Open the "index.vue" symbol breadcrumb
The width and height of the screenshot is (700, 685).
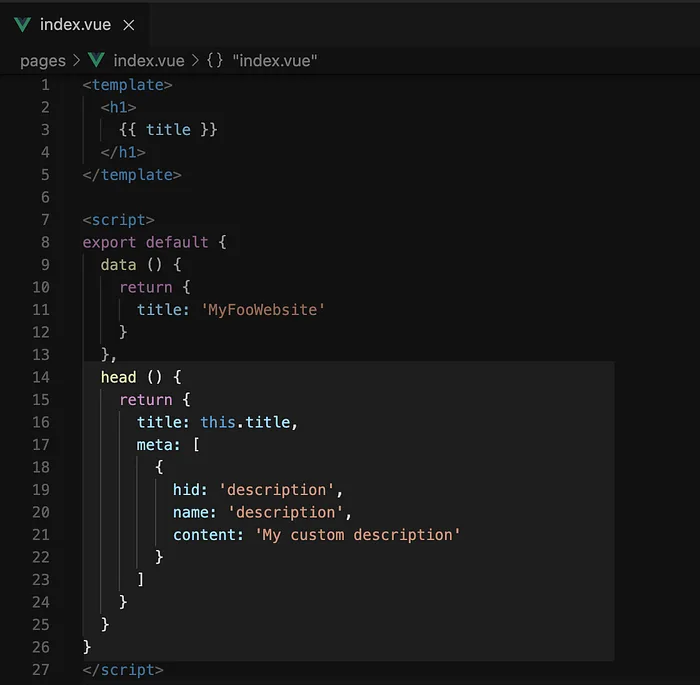tap(275, 61)
